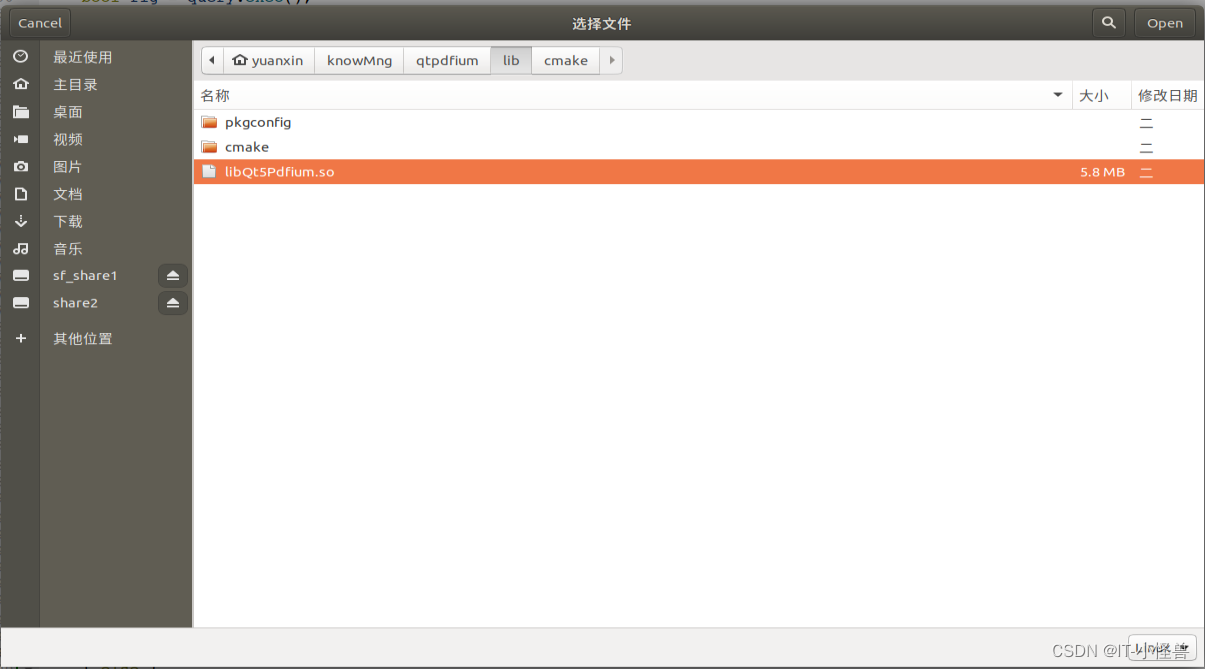
Task: Open the 最近使用 (Recent) sidebar icon
Action: tap(20, 57)
